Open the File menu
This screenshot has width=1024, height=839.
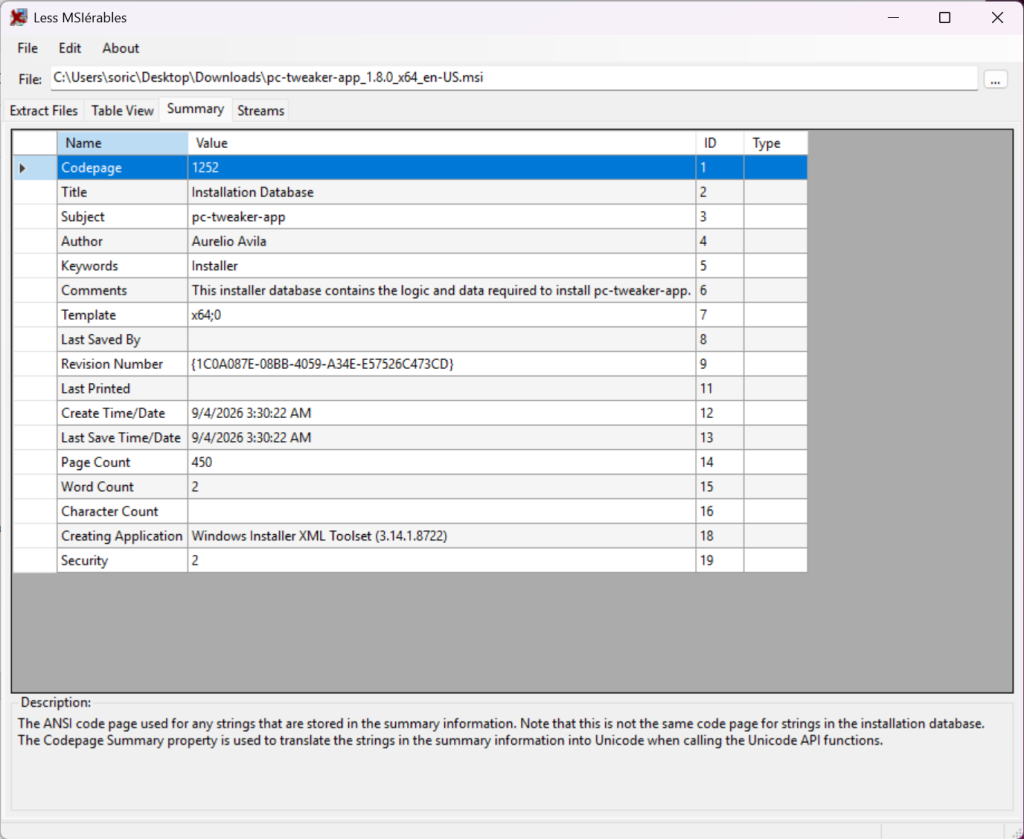click(27, 48)
